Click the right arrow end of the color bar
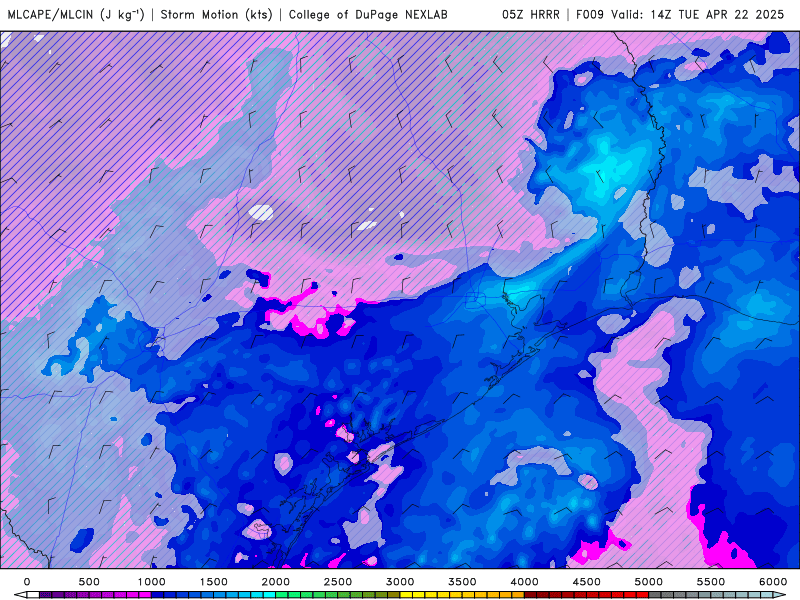This screenshot has height=600, width=800. point(781,595)
